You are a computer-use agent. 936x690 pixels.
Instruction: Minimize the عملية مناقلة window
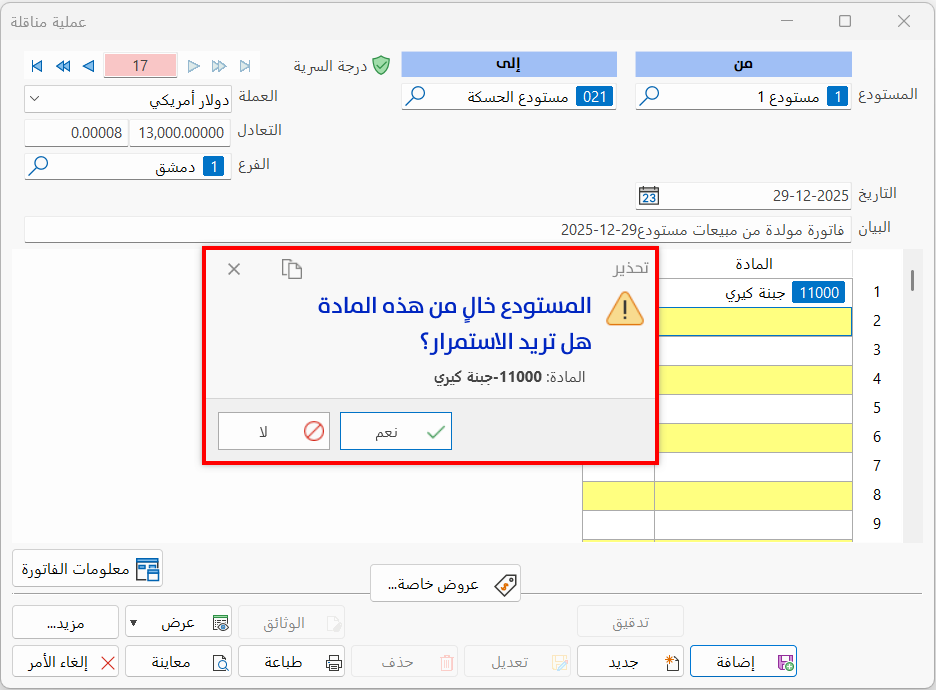click(787, 21)
